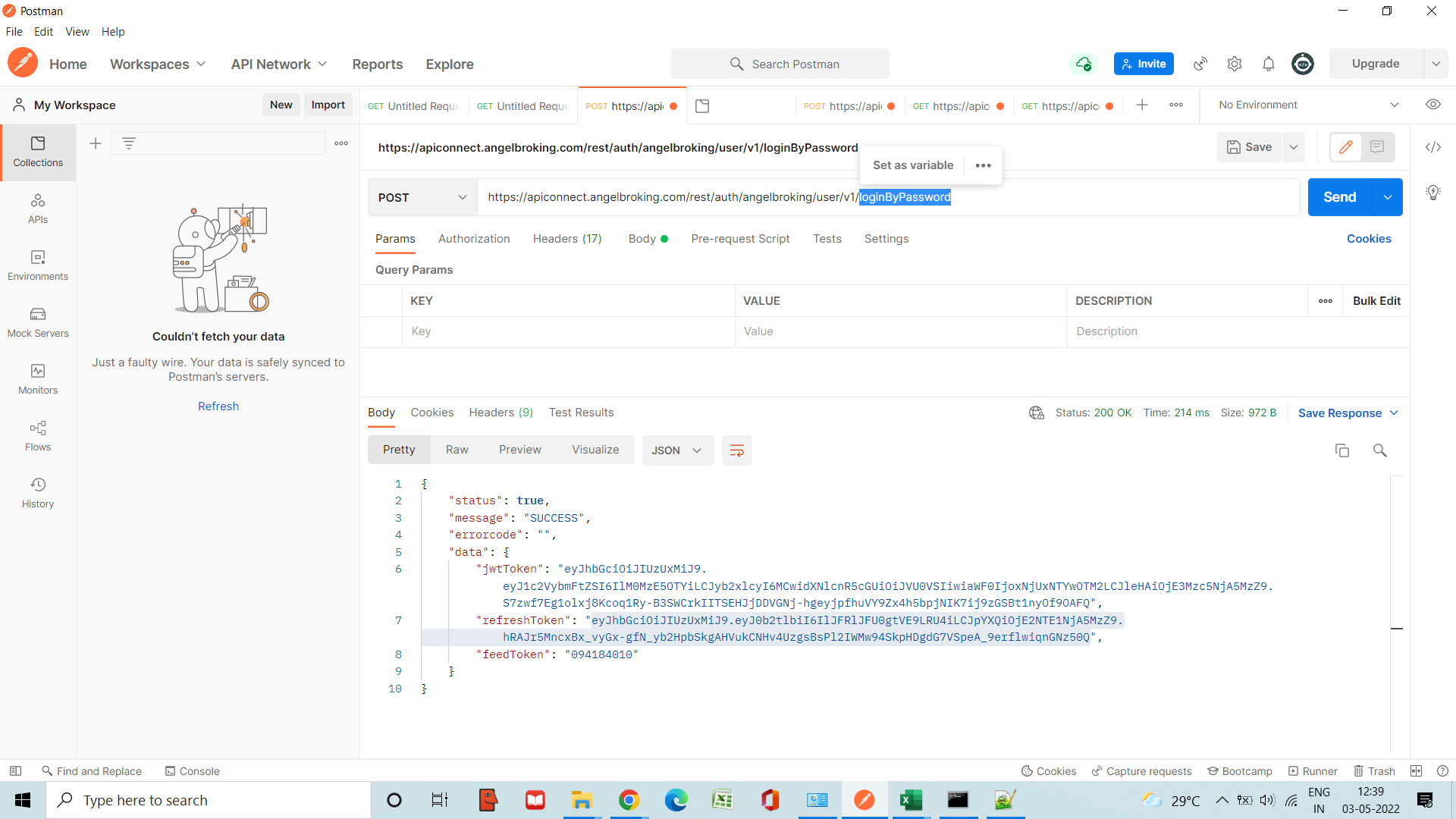Open the JSON response format dropdown

pyautogui.click(x=677, y=450)
